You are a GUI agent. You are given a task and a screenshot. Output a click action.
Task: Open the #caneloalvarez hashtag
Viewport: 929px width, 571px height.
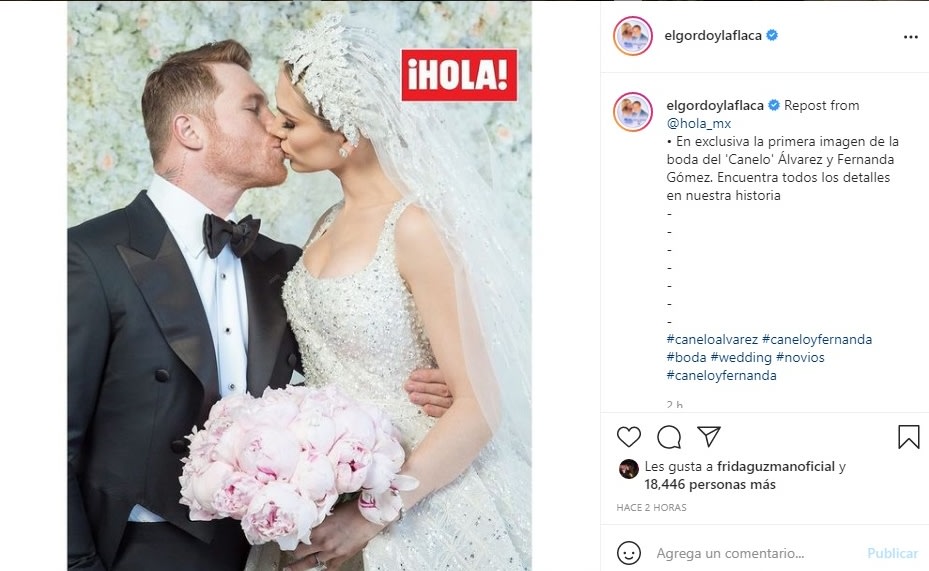(x=712, y=339)
